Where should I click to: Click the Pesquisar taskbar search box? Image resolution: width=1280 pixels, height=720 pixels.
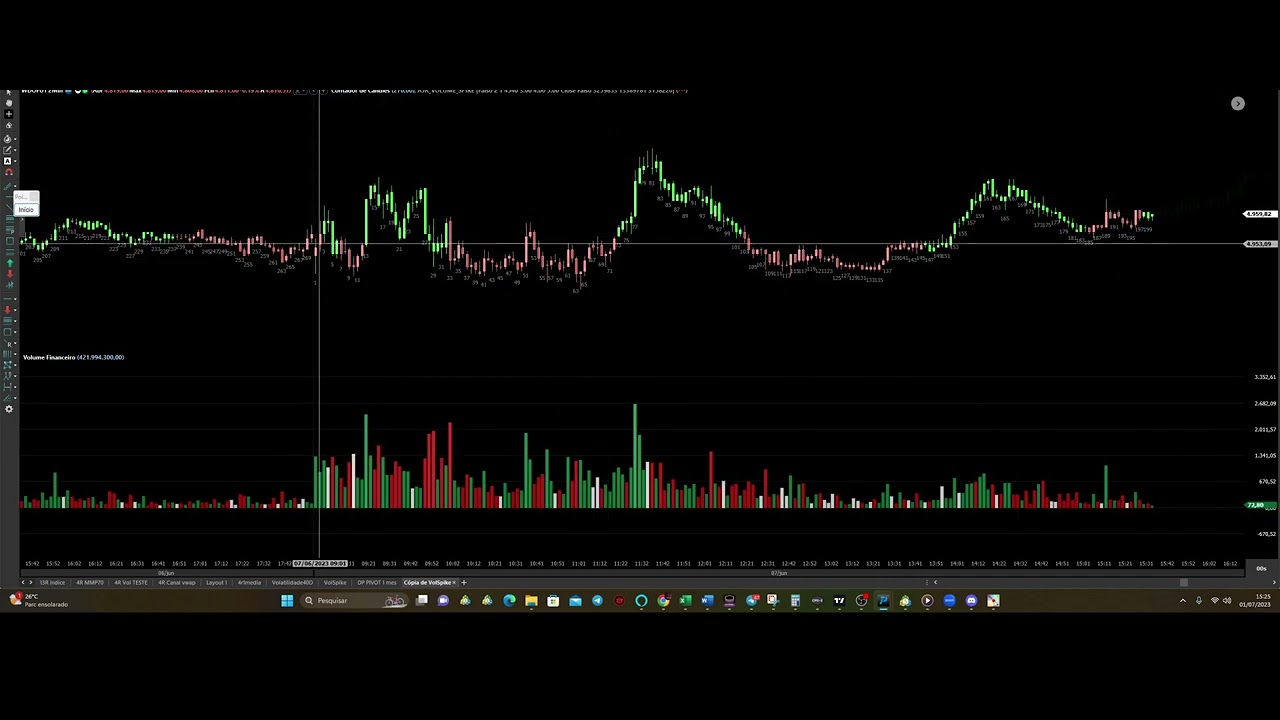pyautogui.click(x=354, y=600)
